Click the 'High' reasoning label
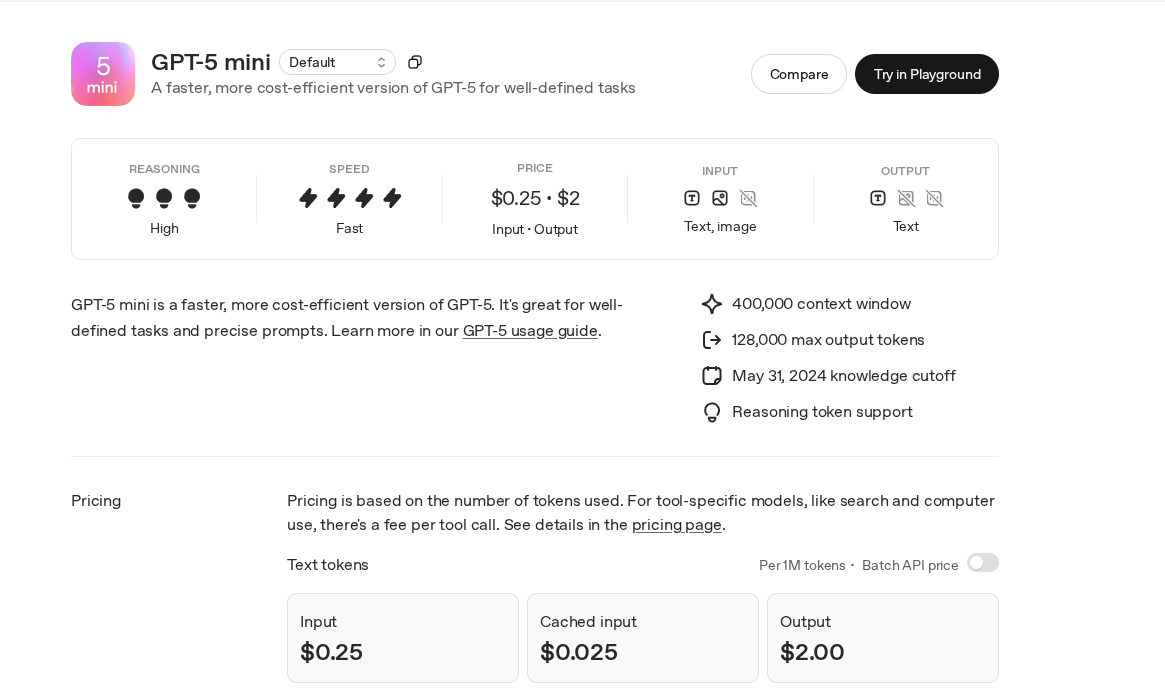The image size is (1165, 691). pyautogui.click(x=164, y=229)
